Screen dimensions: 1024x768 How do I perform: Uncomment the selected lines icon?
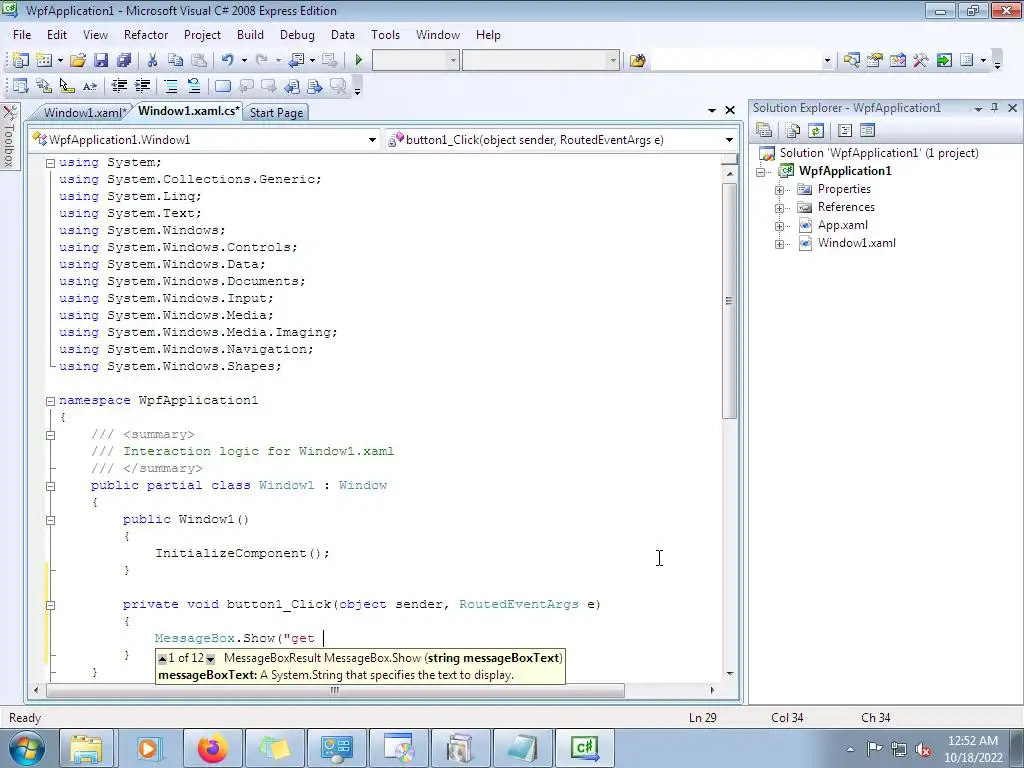pyautogui.click(x=194, y=86)
